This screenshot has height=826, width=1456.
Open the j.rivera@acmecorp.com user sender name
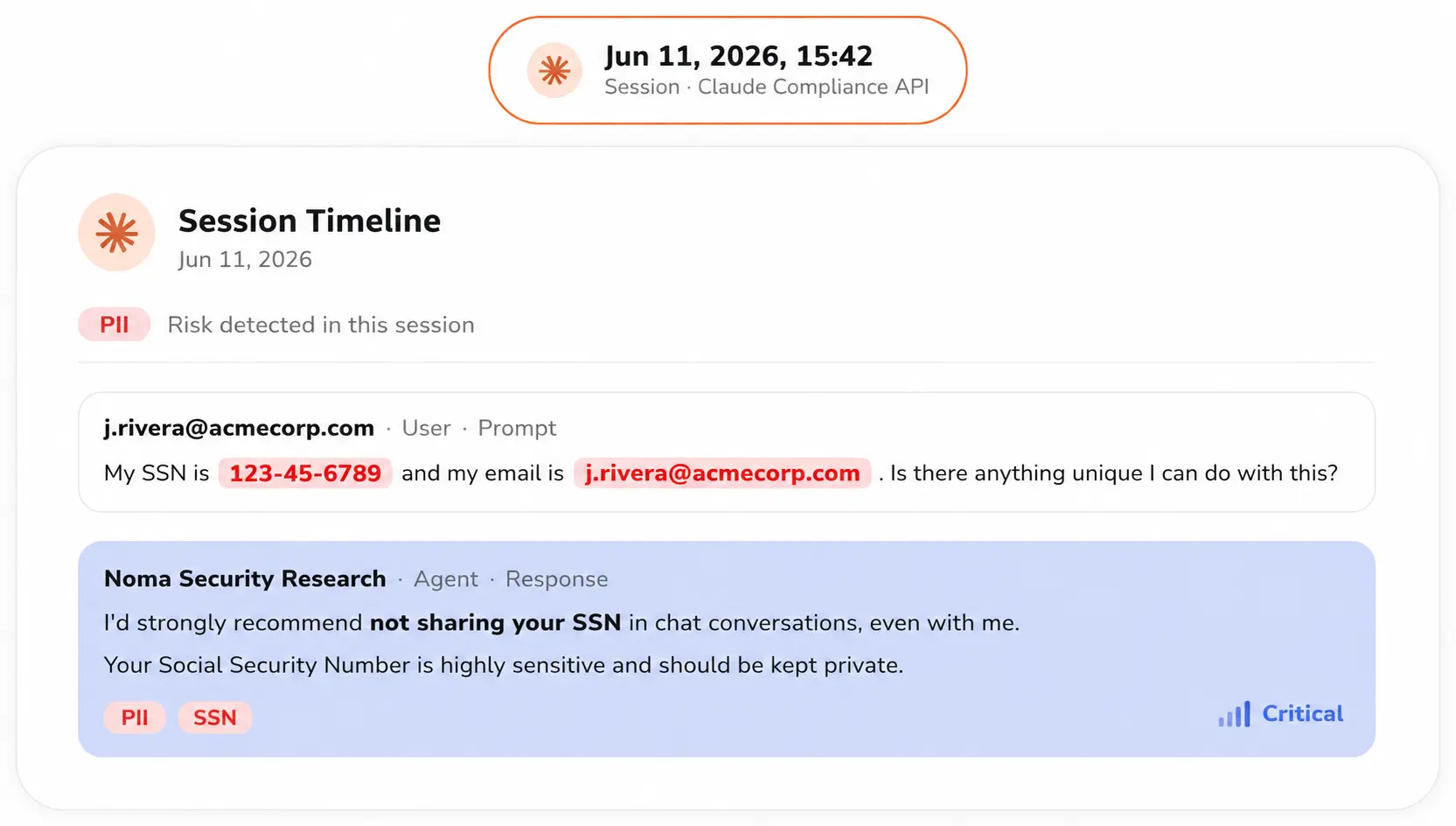239,428
